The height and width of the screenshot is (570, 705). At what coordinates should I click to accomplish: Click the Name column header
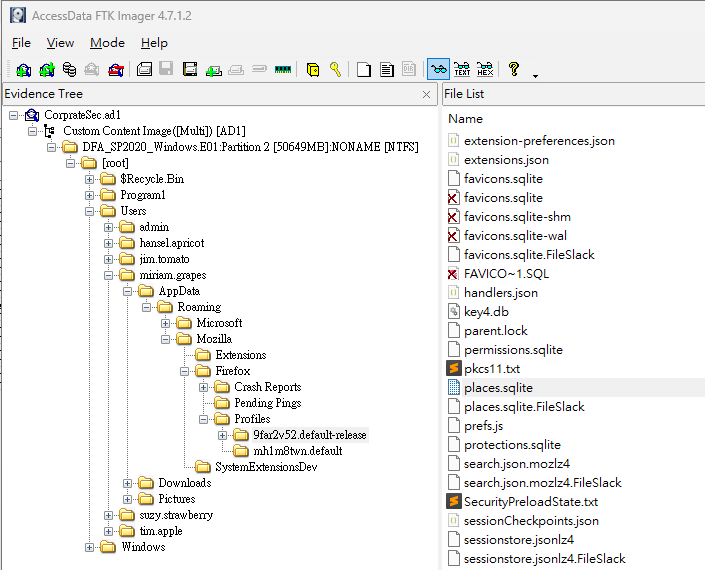coord(465,119)
